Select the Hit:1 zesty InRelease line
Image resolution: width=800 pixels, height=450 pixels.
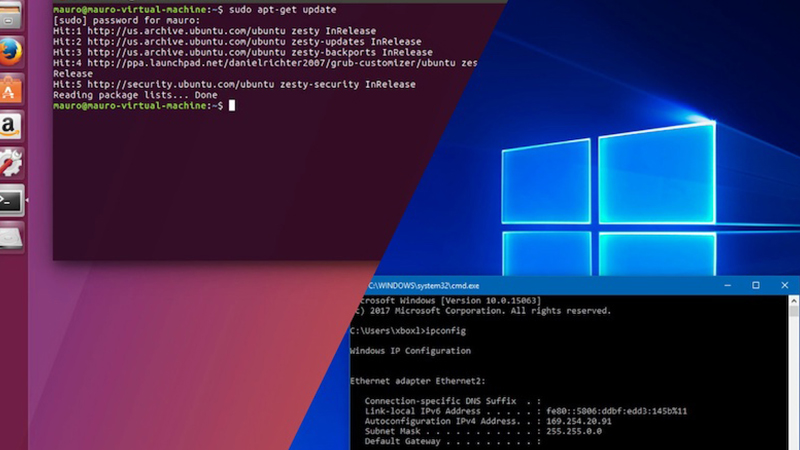(214, 31)
